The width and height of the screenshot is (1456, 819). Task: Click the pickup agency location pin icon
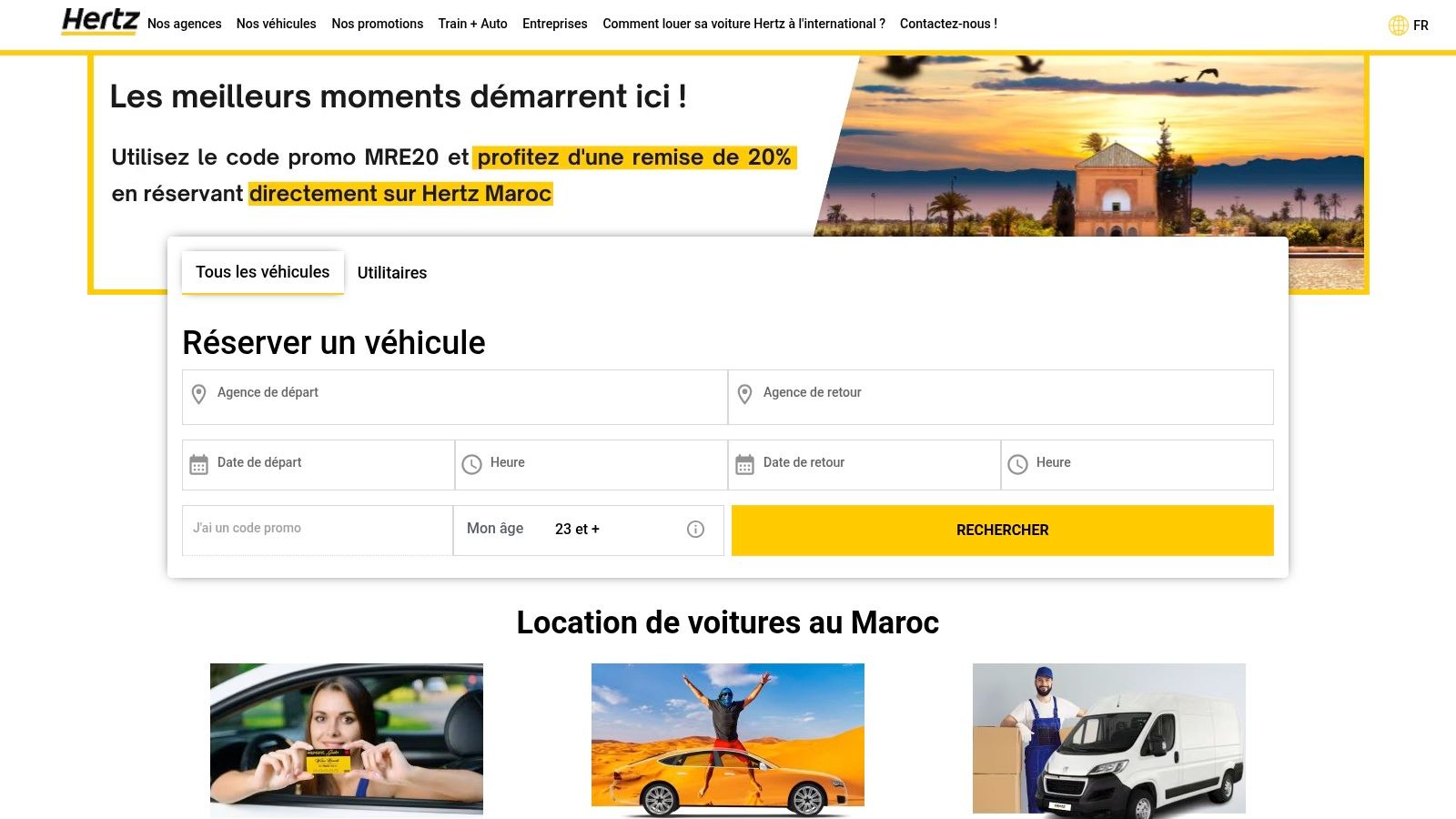pos(198,394)
